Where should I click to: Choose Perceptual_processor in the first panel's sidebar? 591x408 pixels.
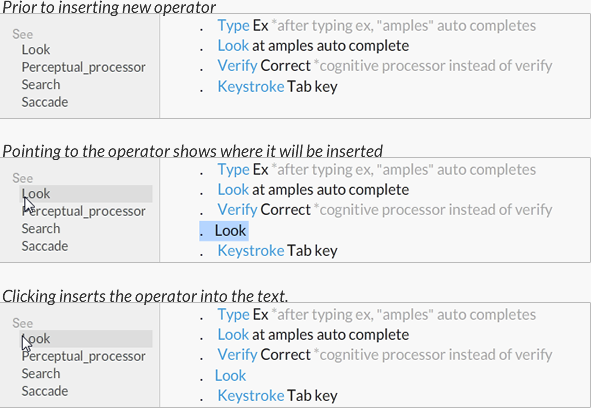[83, 67]
